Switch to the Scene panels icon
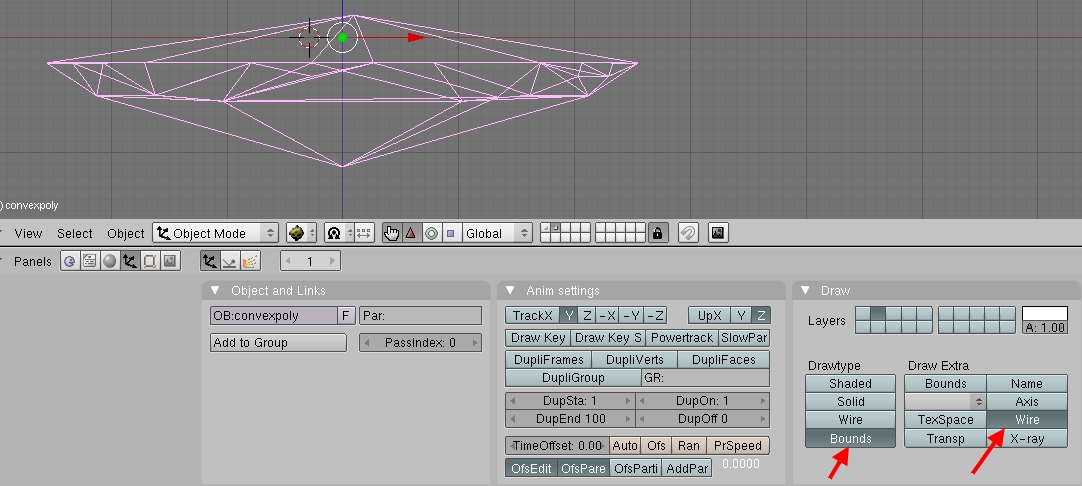This screenshot has height=486, width=1082. (x=170, y=261)
